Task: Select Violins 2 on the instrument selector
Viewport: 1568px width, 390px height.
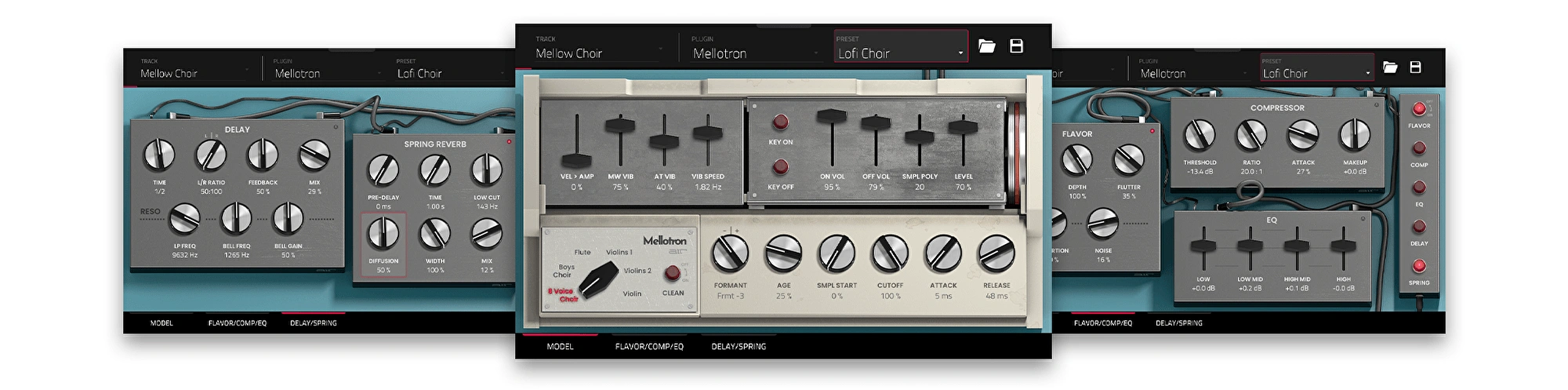Action: pos(637,271)
